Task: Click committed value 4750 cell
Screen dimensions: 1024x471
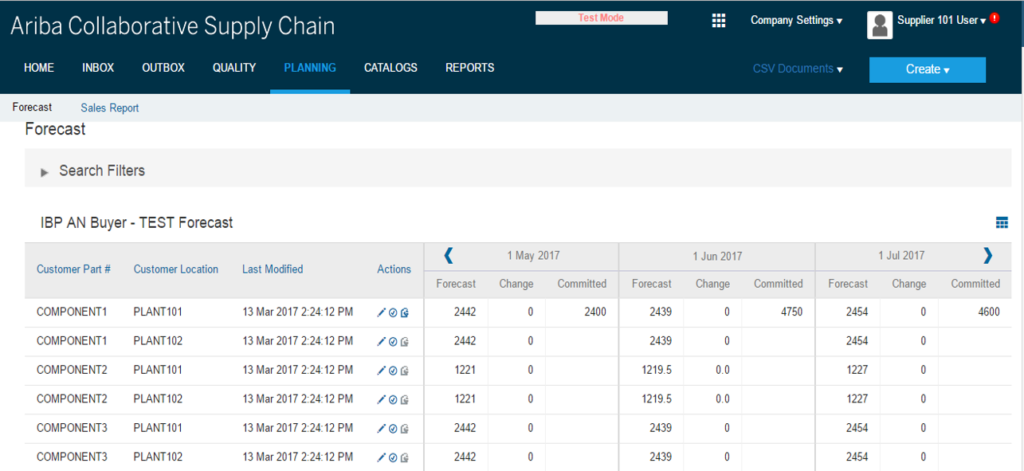Action: 790,312
